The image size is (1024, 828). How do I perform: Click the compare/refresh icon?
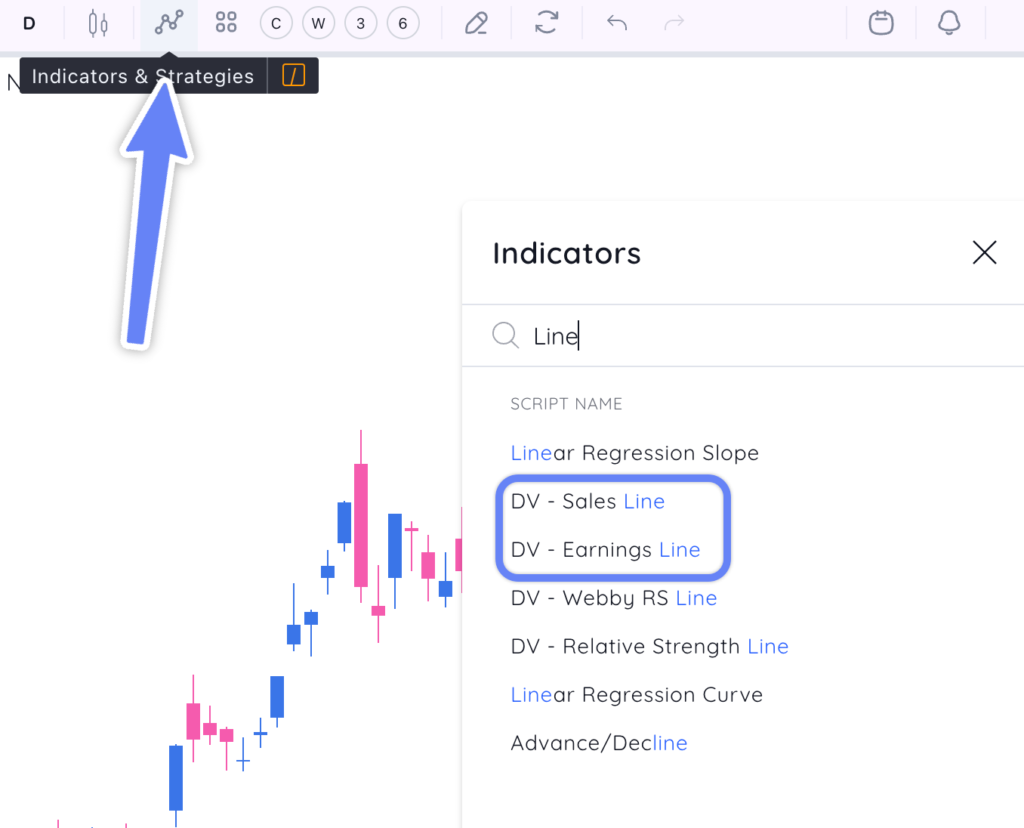tap(546, 22)
